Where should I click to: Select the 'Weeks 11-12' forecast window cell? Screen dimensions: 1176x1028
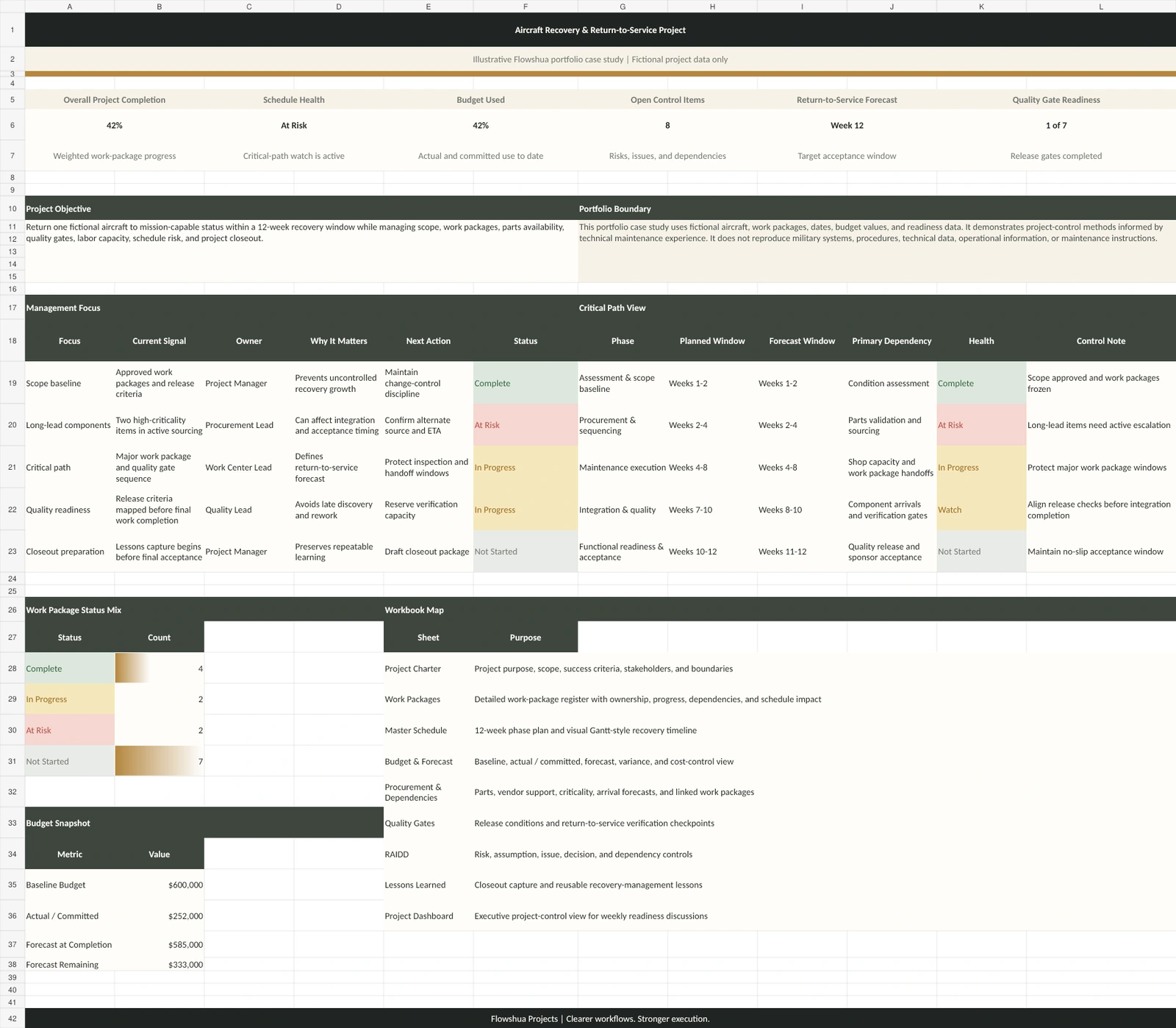point(802,552)
